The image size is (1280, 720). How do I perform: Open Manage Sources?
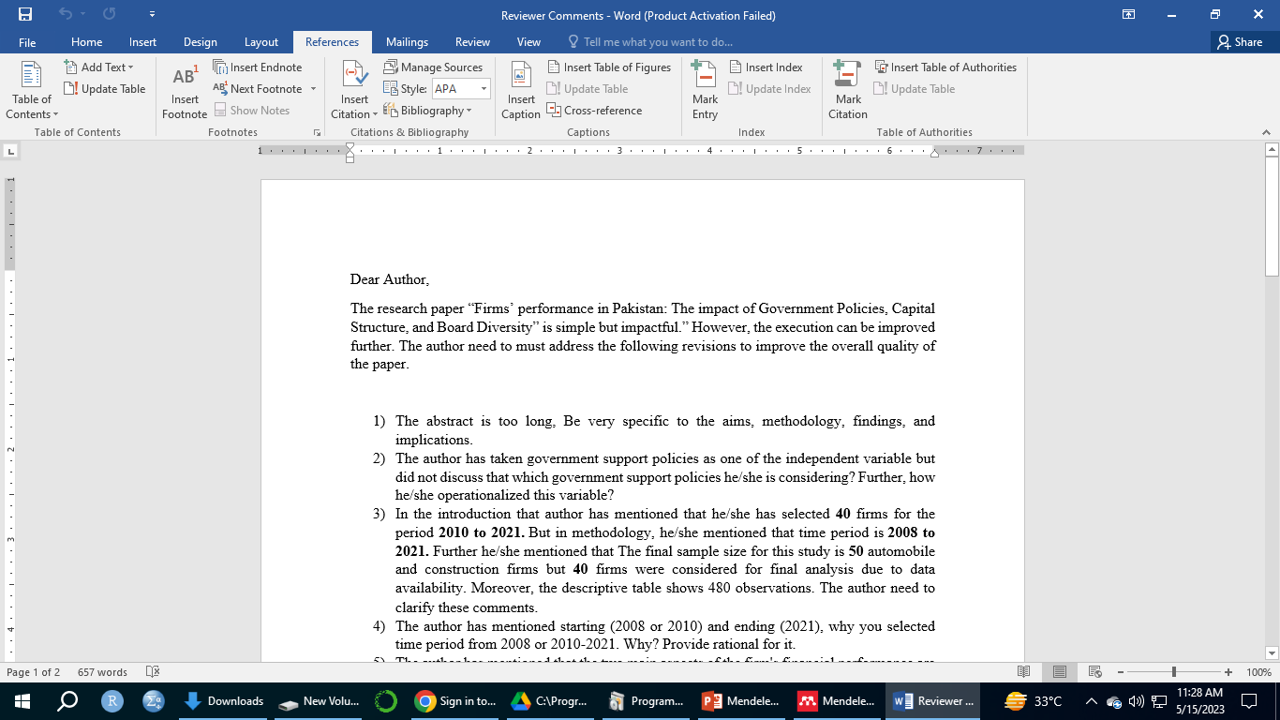pyautogui.click(x=433, y=67)
